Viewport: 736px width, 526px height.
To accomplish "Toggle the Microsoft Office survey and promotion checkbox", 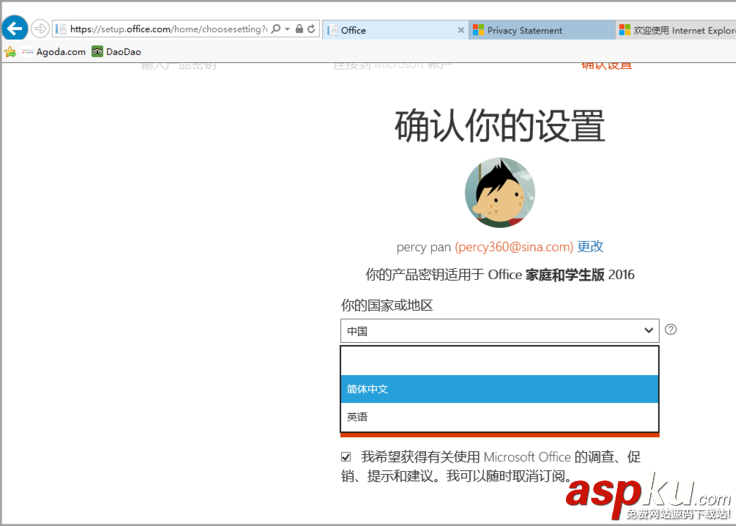I will (x=346, y=457).
